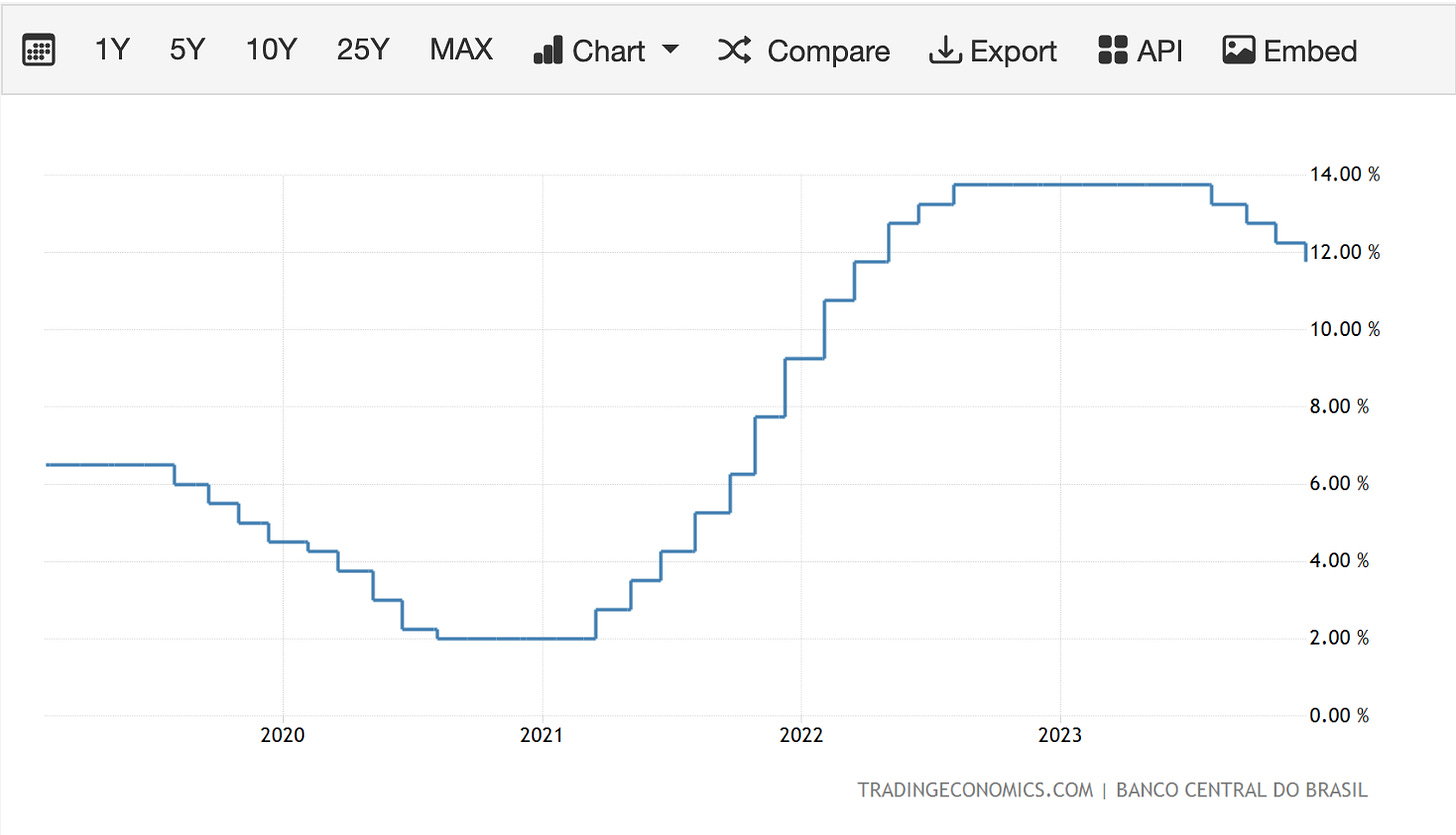Open the calendar date picker icon

[38, 50]
